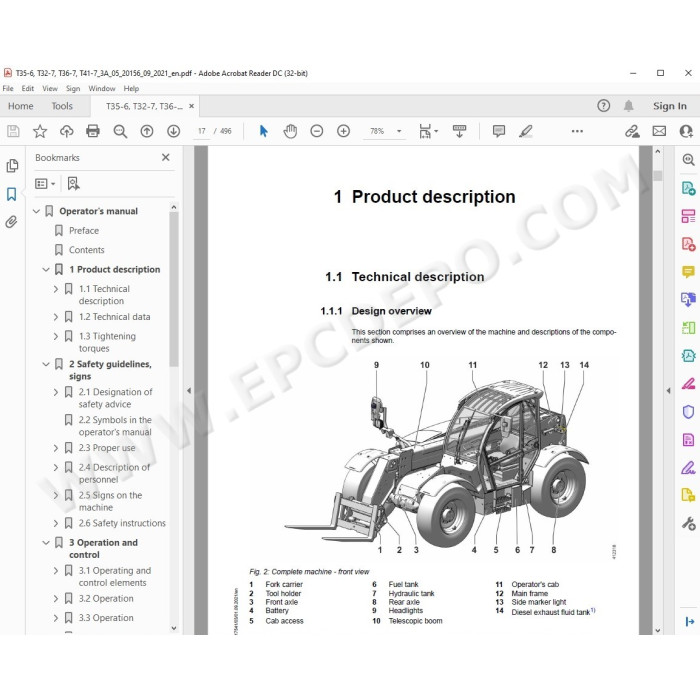
Task: Open the Protect shield tool in right pane
Action: coord(688,412)
